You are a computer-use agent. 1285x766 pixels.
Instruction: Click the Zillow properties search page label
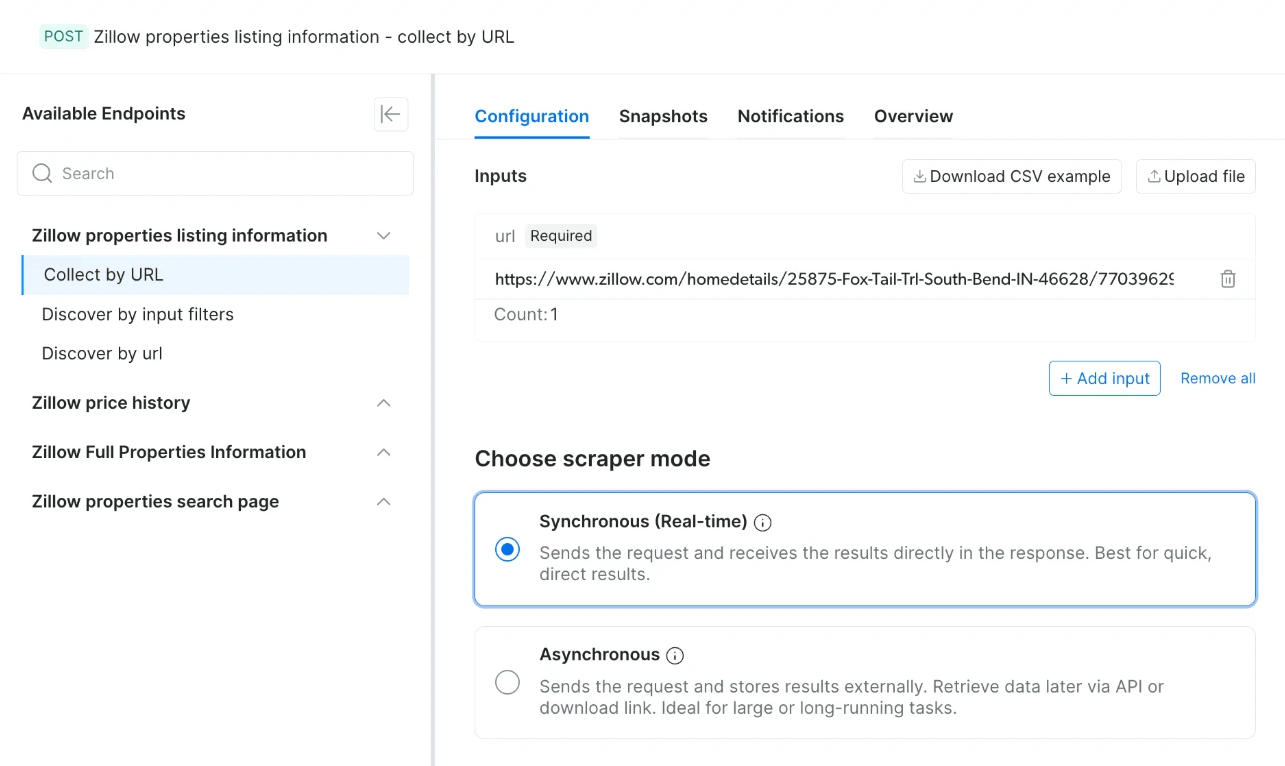[155, 502]
